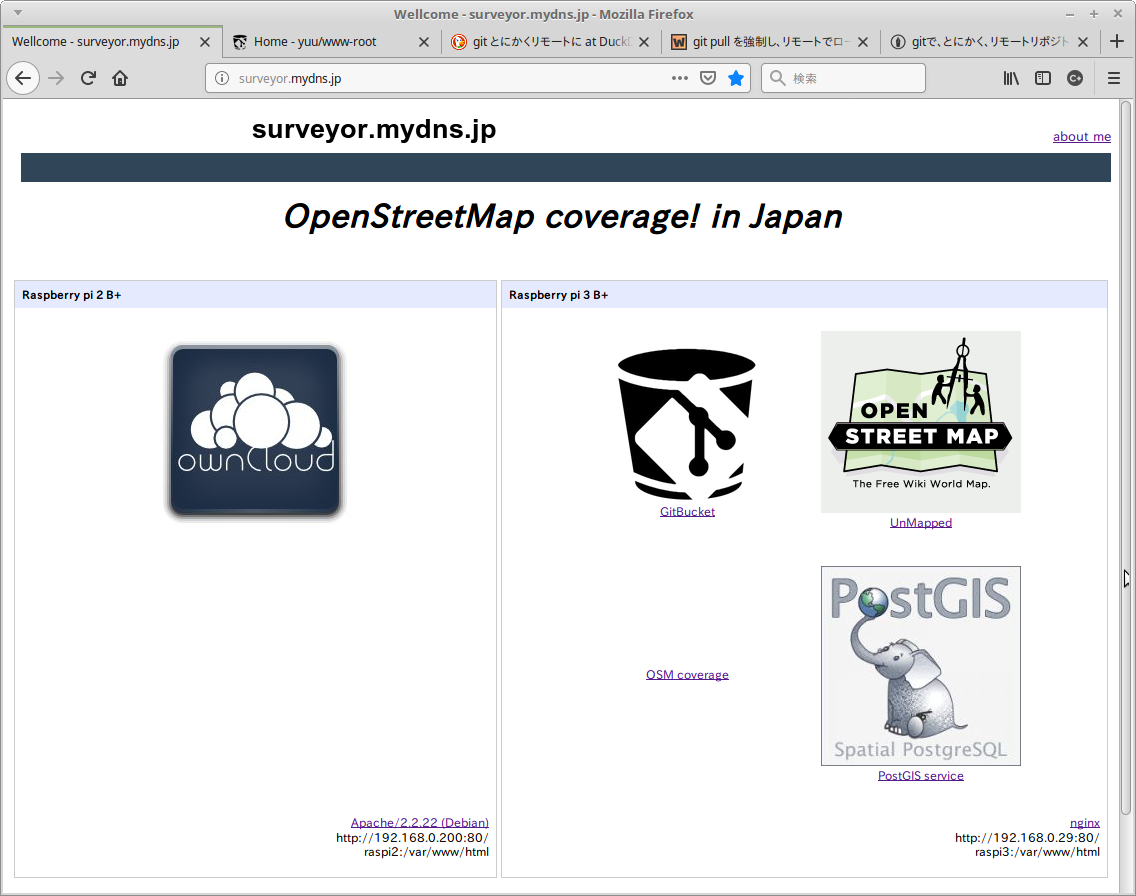This screenshot has width=1136, height=896.
Task: Open the Library bookmarks icon
Action: [x=1012, y=78]
